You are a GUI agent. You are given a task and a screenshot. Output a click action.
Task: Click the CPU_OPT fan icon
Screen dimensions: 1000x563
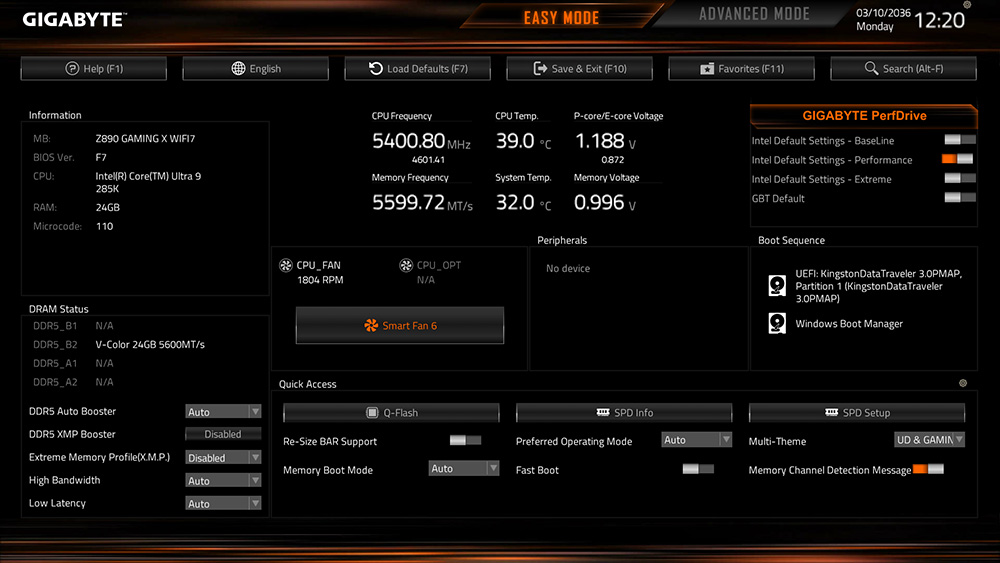(x=406, y=266)
